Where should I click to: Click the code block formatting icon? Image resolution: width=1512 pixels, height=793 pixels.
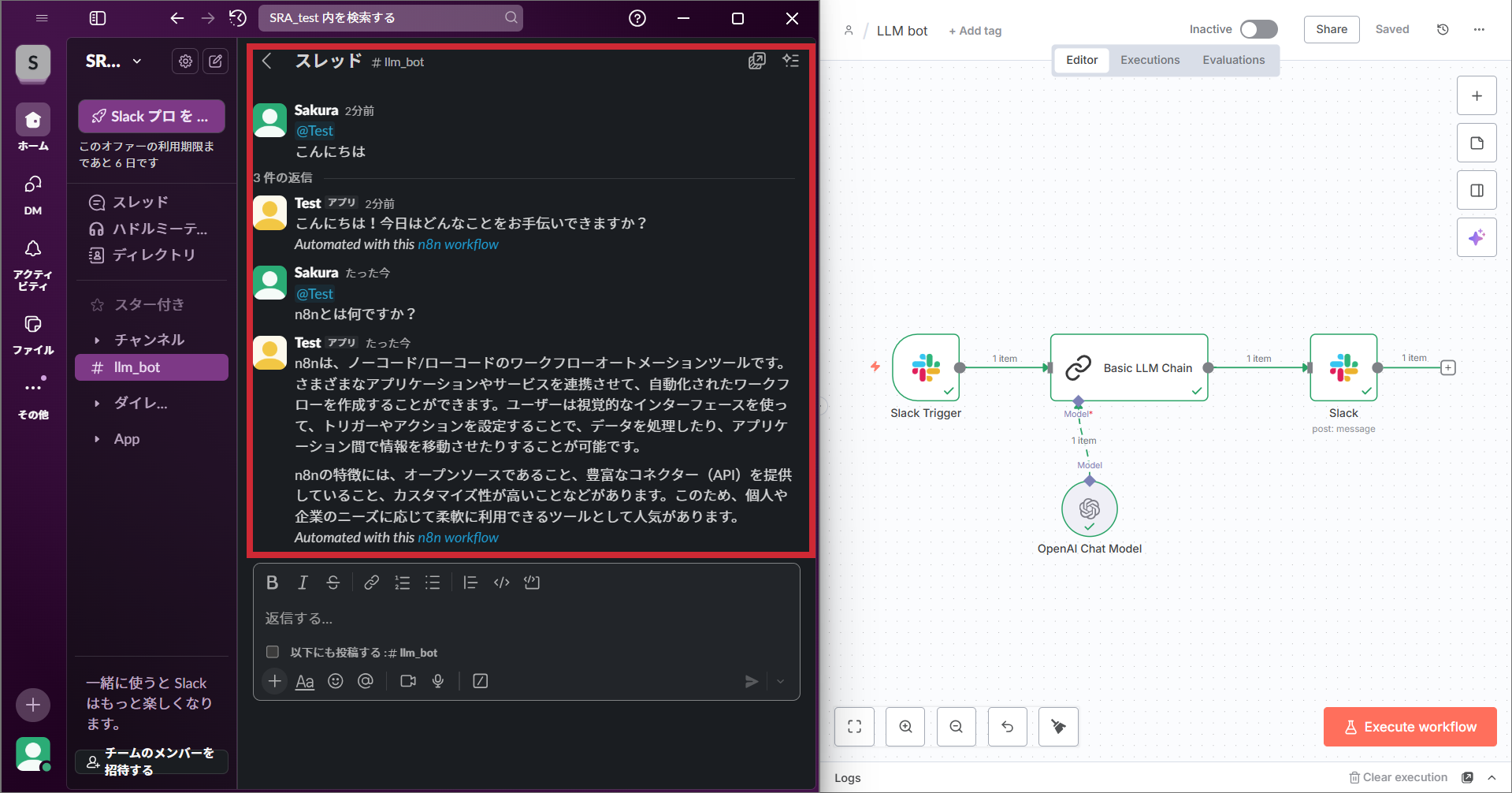pos(532,583)
